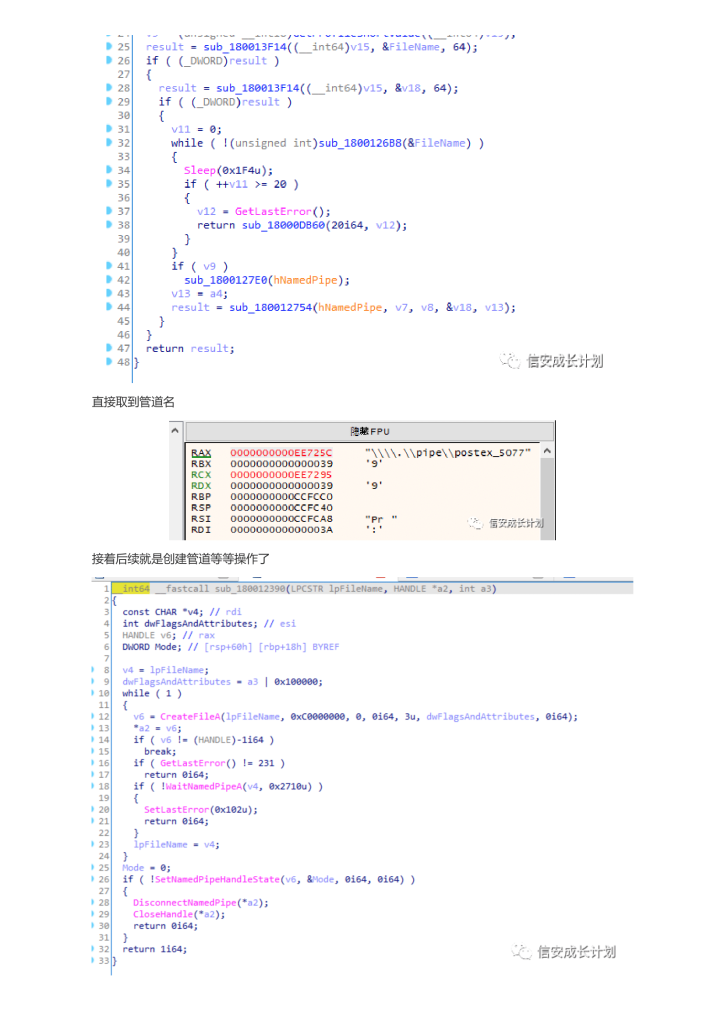Click the up arrow left of register panel
This screenshot has height=1024, width=724.
point(175,431)
